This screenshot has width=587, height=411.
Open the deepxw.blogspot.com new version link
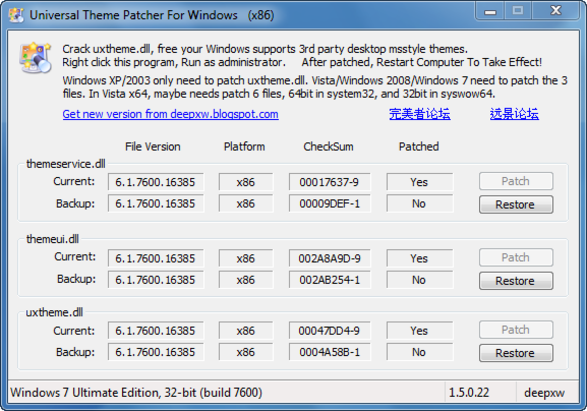click(x=170, y=114)
